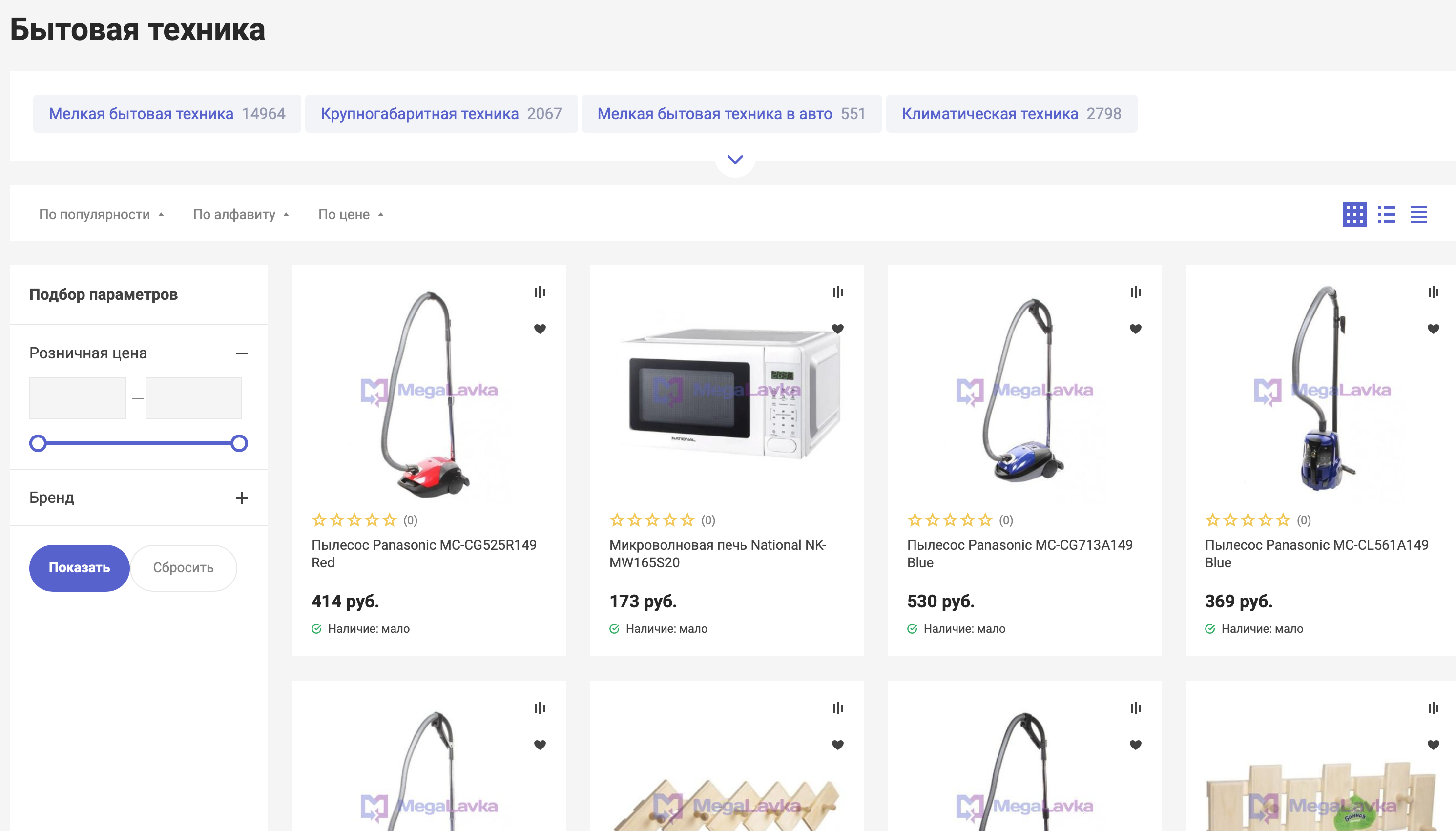Screen dimensions: 1456x831
Task: Switch to grid tile view icon
Action: (1354, 215)
